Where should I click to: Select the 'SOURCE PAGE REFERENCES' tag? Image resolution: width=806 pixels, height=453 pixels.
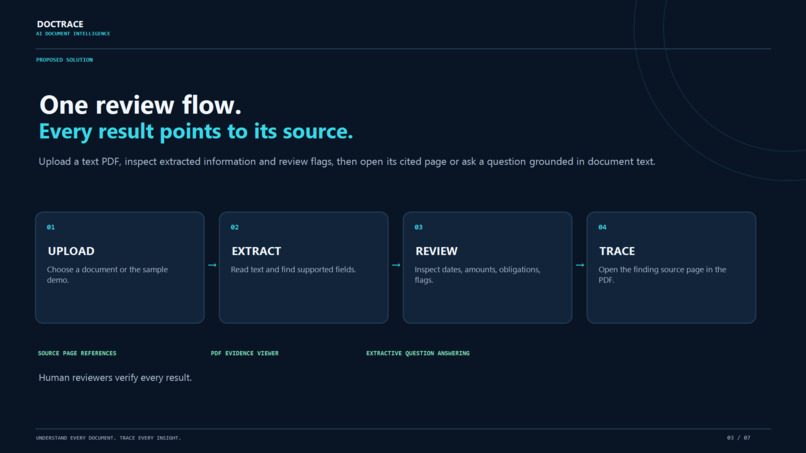(77, 353)
